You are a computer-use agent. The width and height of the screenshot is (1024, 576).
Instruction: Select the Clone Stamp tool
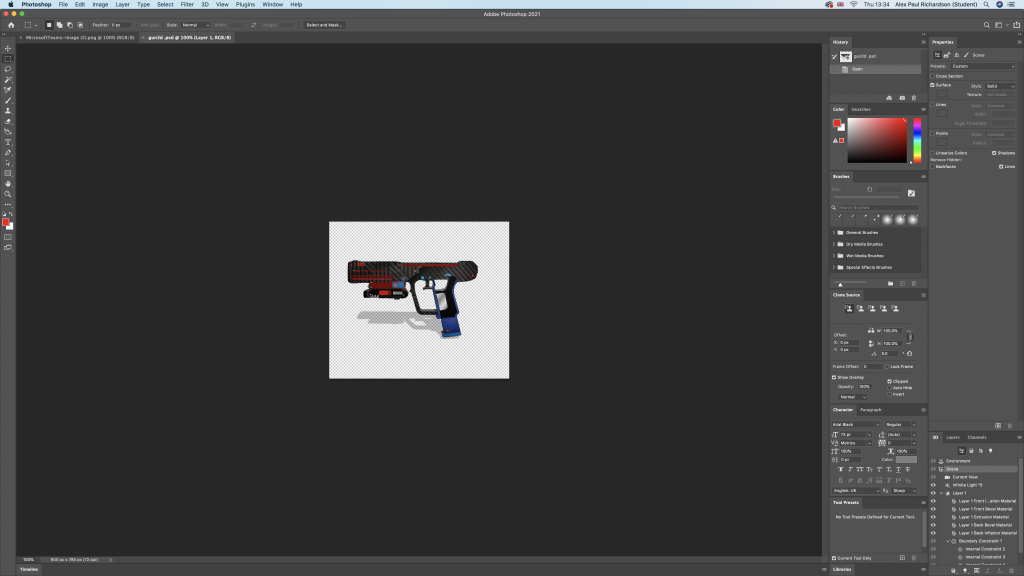coord(8,111)
